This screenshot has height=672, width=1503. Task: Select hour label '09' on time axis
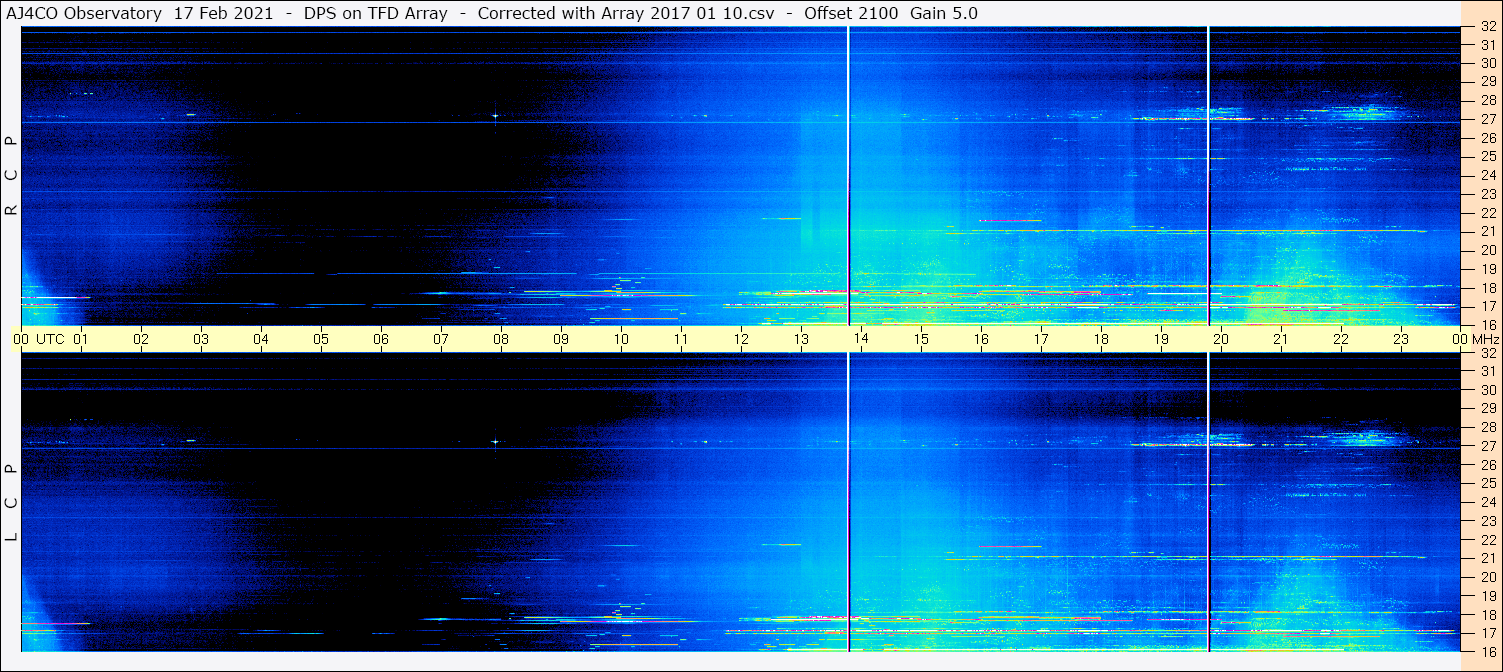pos(561,339)
